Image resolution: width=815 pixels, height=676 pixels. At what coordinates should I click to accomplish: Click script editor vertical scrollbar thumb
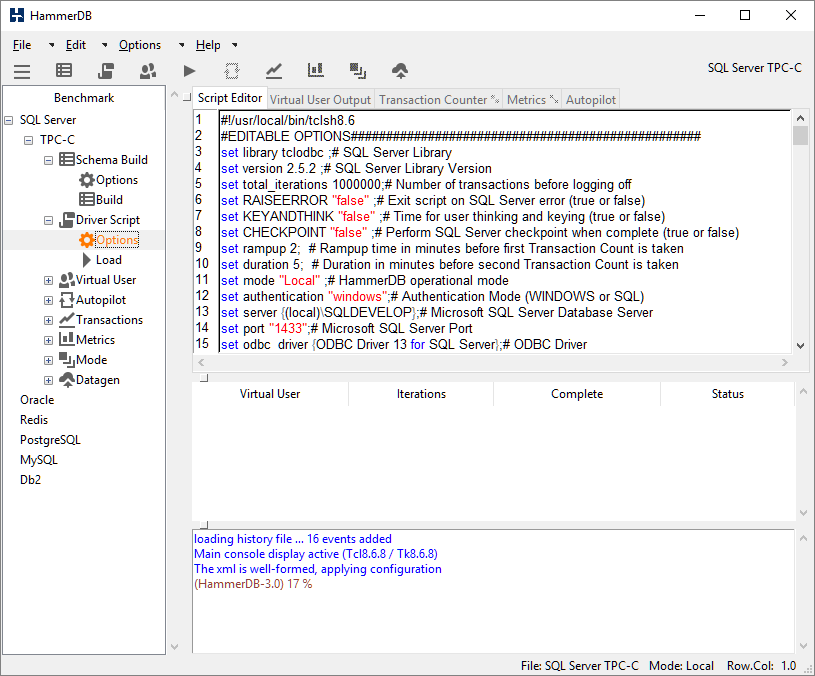pyautogui.click(x=800, y=135)
